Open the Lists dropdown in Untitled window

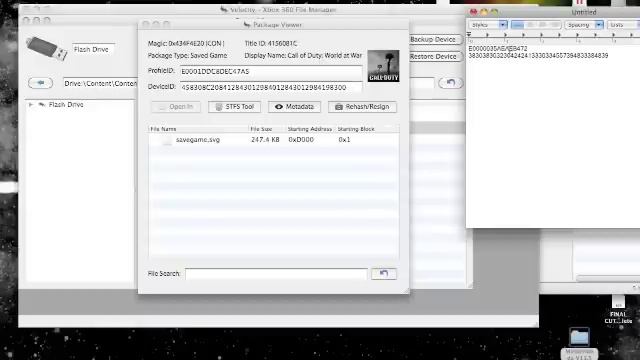point(624,25)
